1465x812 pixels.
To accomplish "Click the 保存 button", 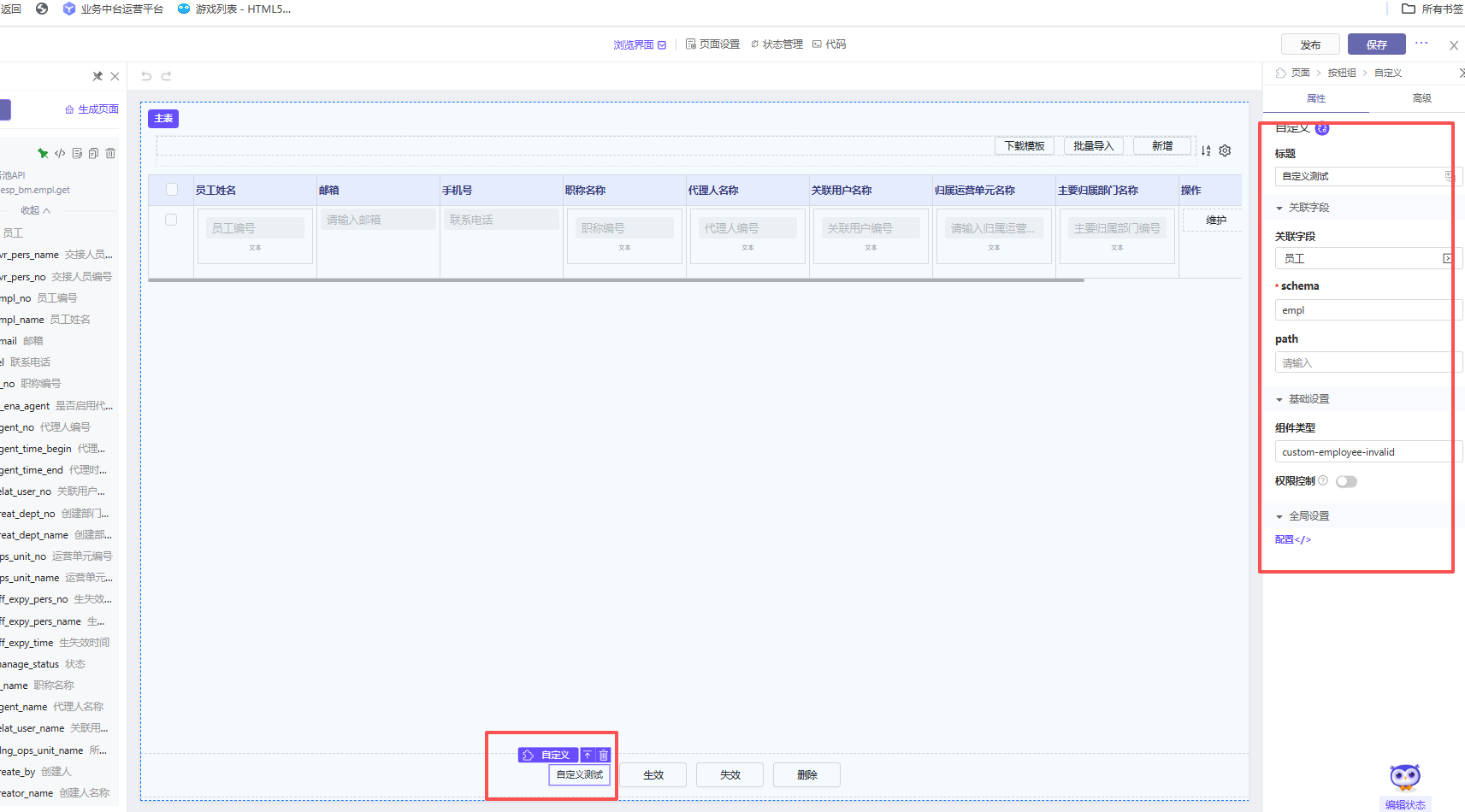I will pos(1376,44).
